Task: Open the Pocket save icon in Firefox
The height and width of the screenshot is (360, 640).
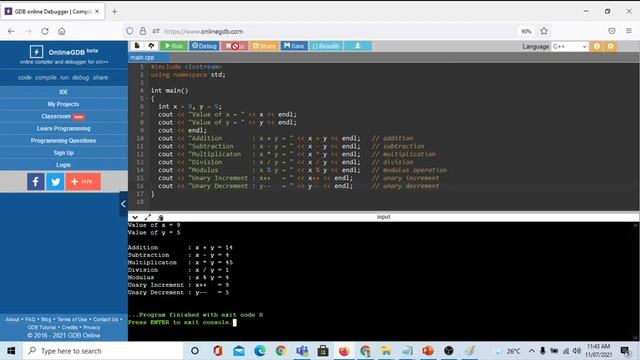Action: click(611, 31)
